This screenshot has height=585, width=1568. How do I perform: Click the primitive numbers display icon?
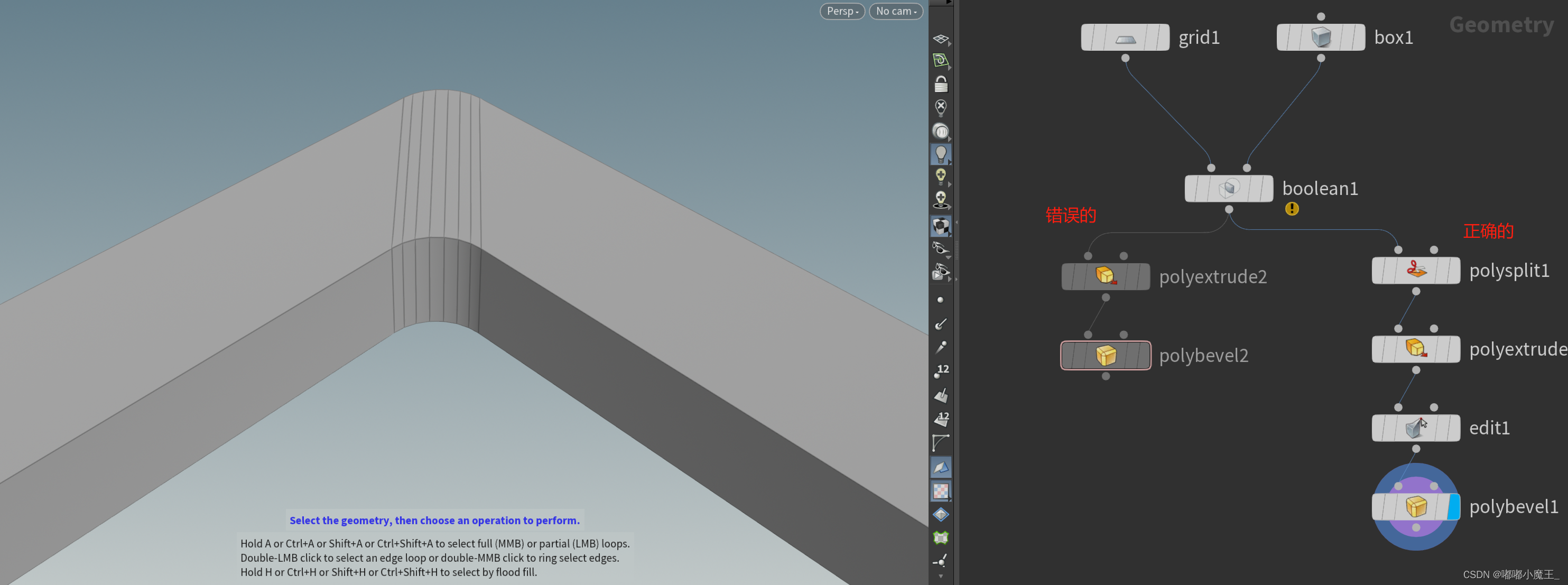click(x=941, y=419)
